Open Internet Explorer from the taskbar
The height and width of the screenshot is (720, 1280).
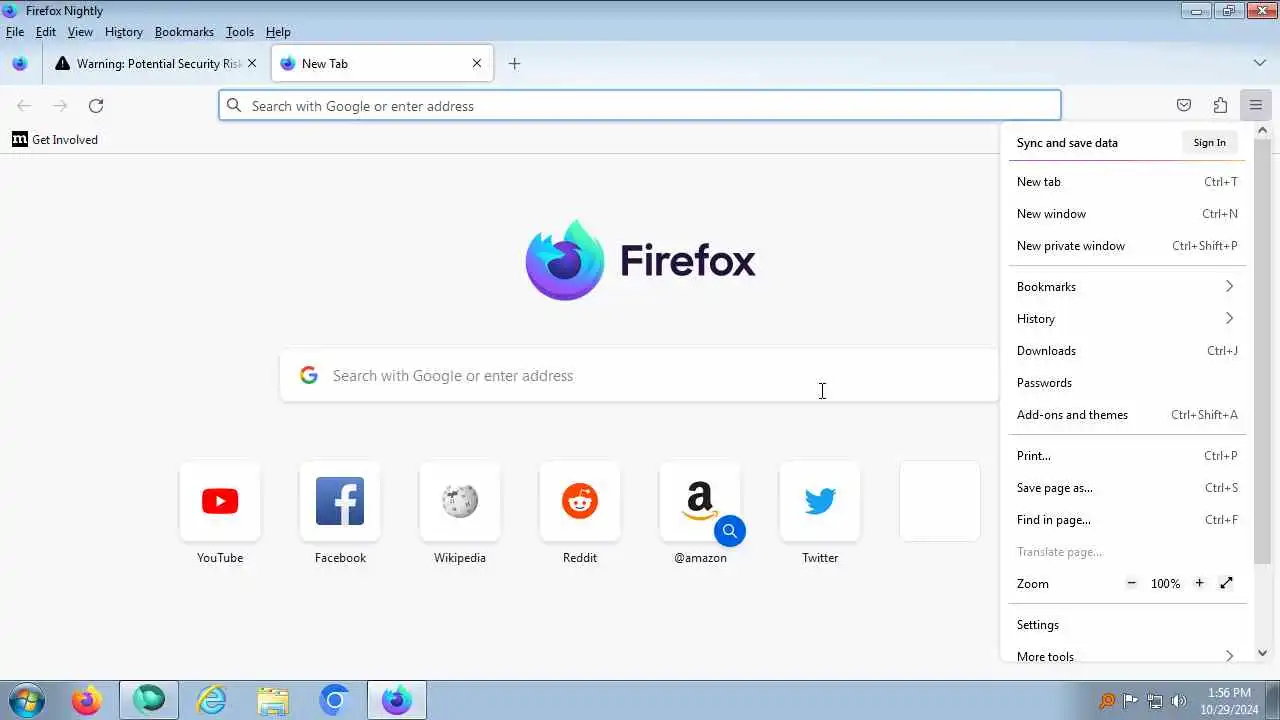(212, 701)
